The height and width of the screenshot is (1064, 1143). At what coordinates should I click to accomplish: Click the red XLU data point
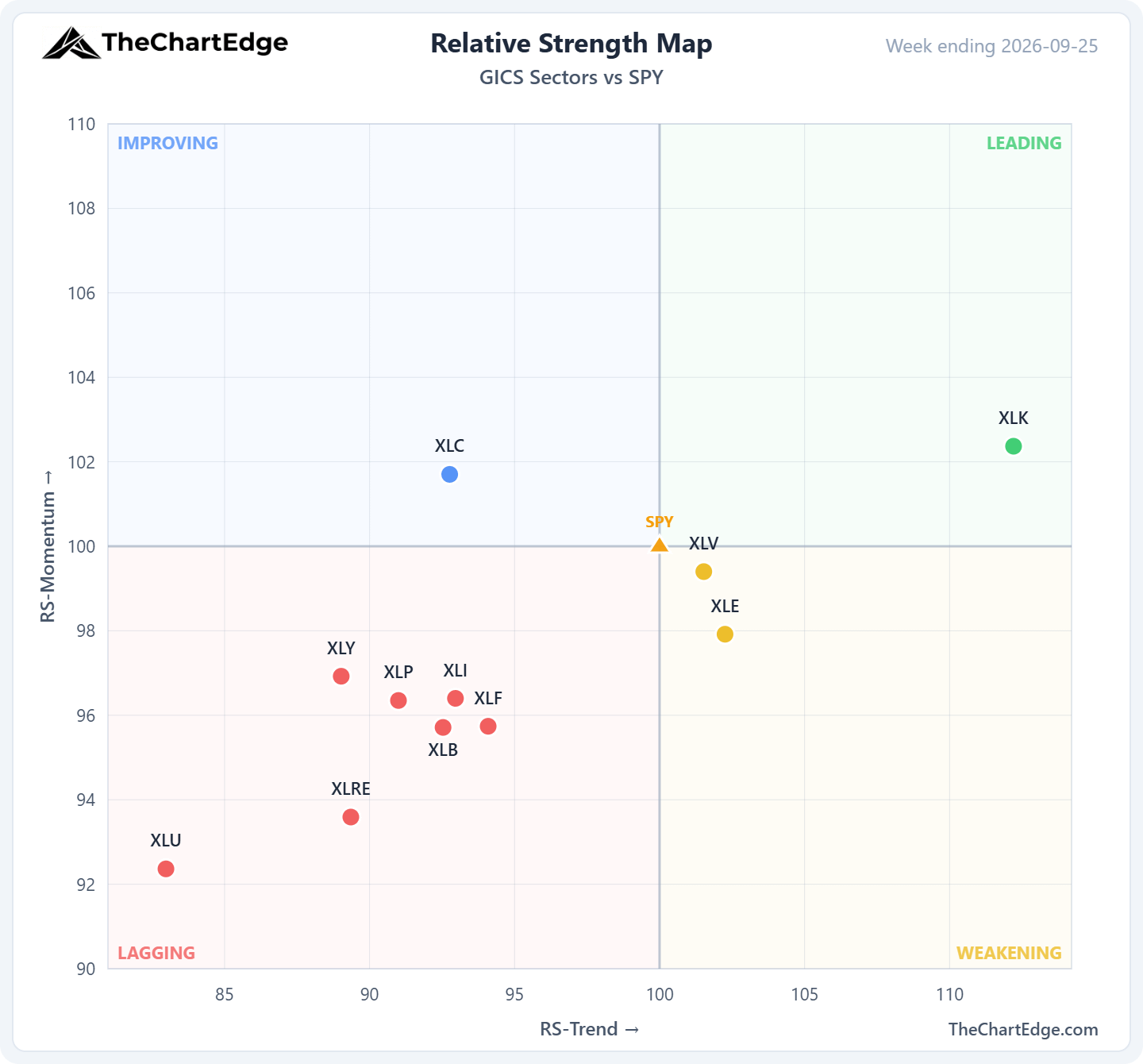tap(166, 869)
